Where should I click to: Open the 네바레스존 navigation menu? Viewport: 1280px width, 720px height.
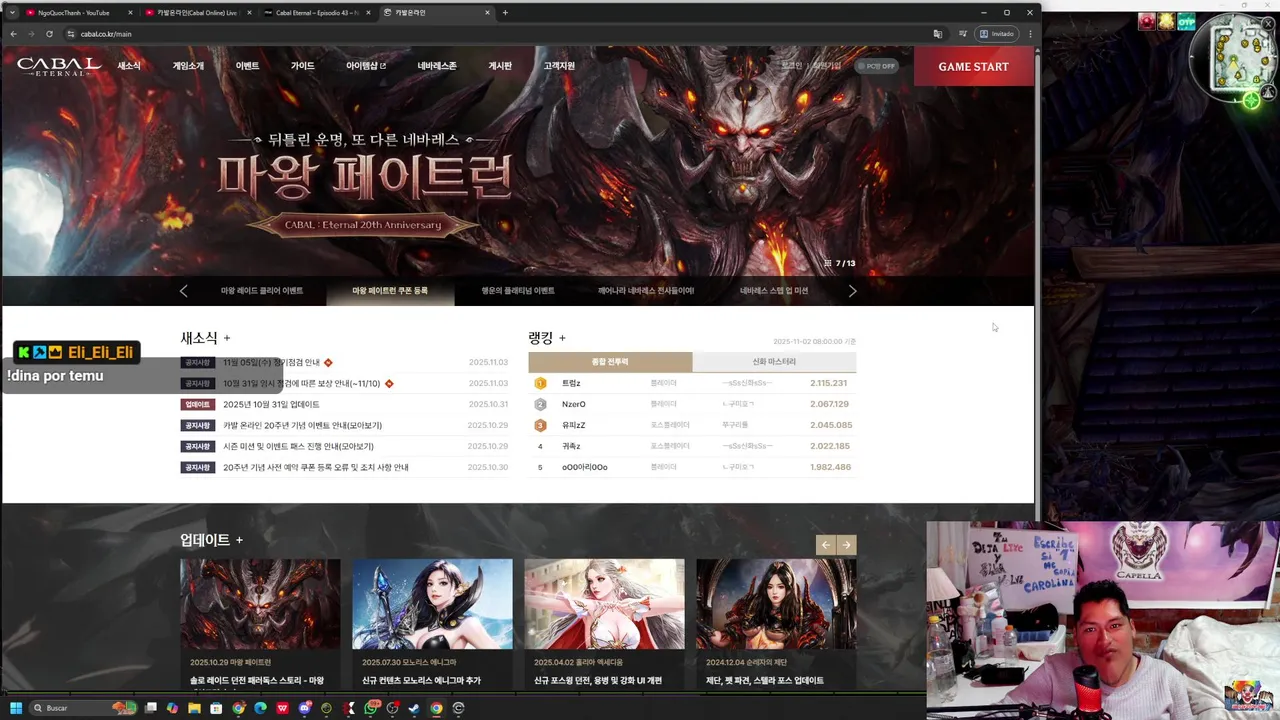pos(437,66)
